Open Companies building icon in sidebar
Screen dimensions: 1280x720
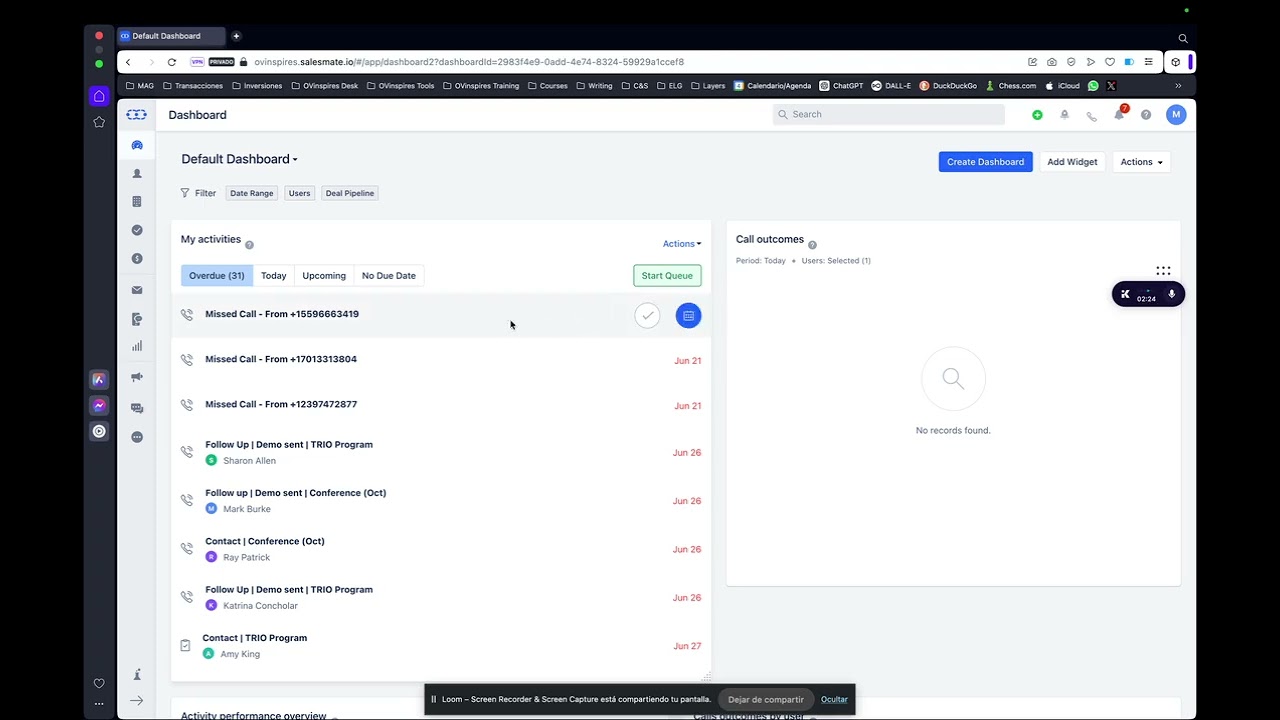tap(137, 202)
